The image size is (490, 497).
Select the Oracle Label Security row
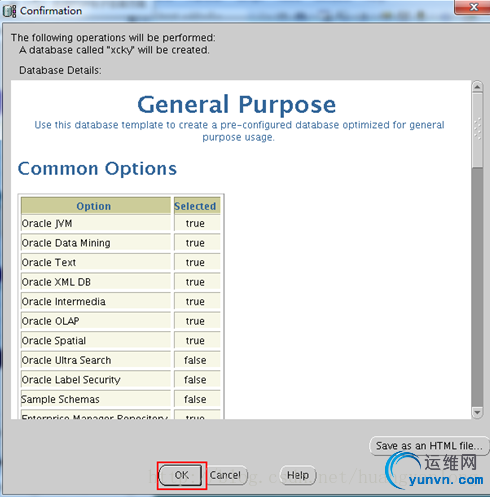121,380
